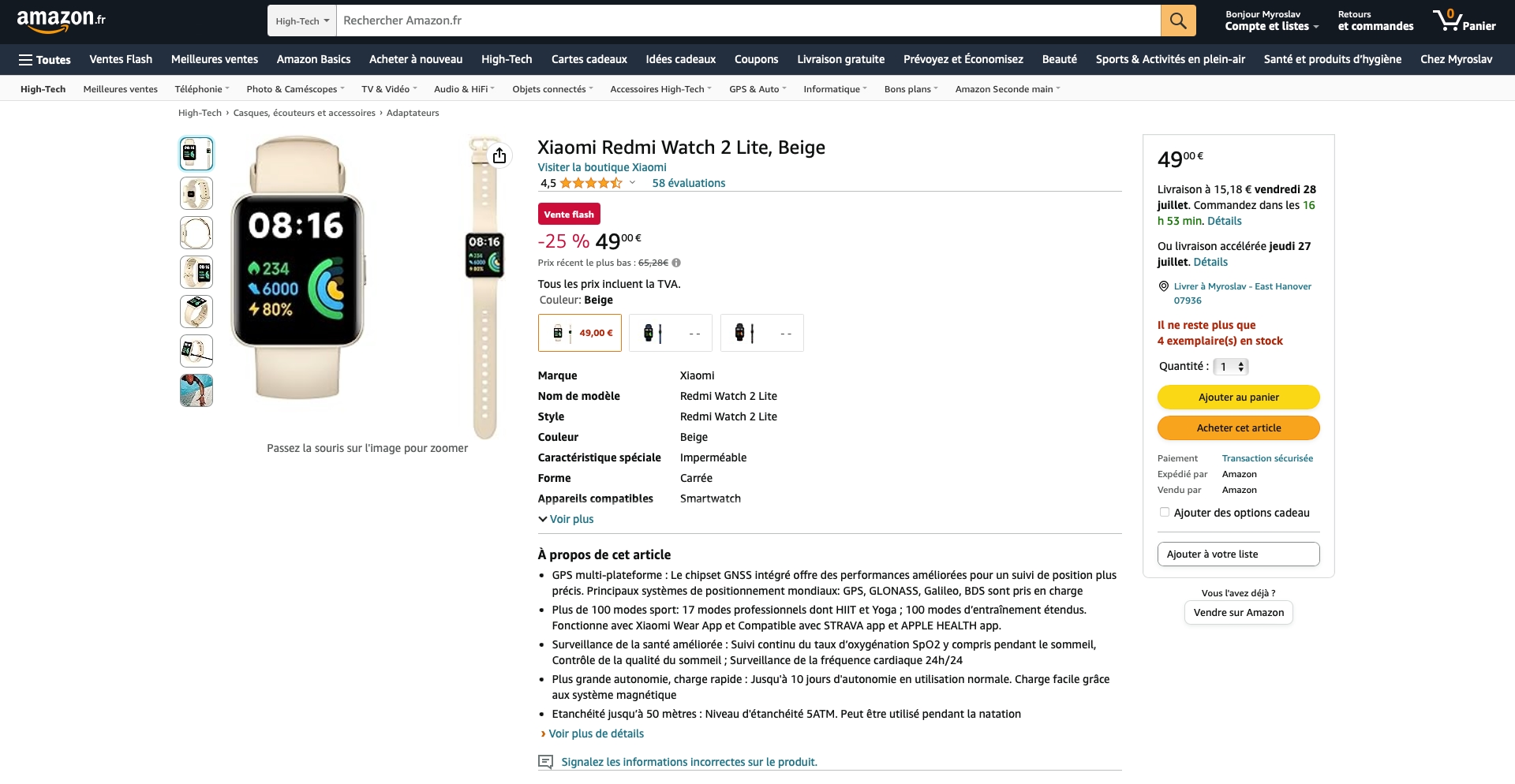Click the share icon on product image
Viewport: 1515px width, 784px height.
(499, 155)
